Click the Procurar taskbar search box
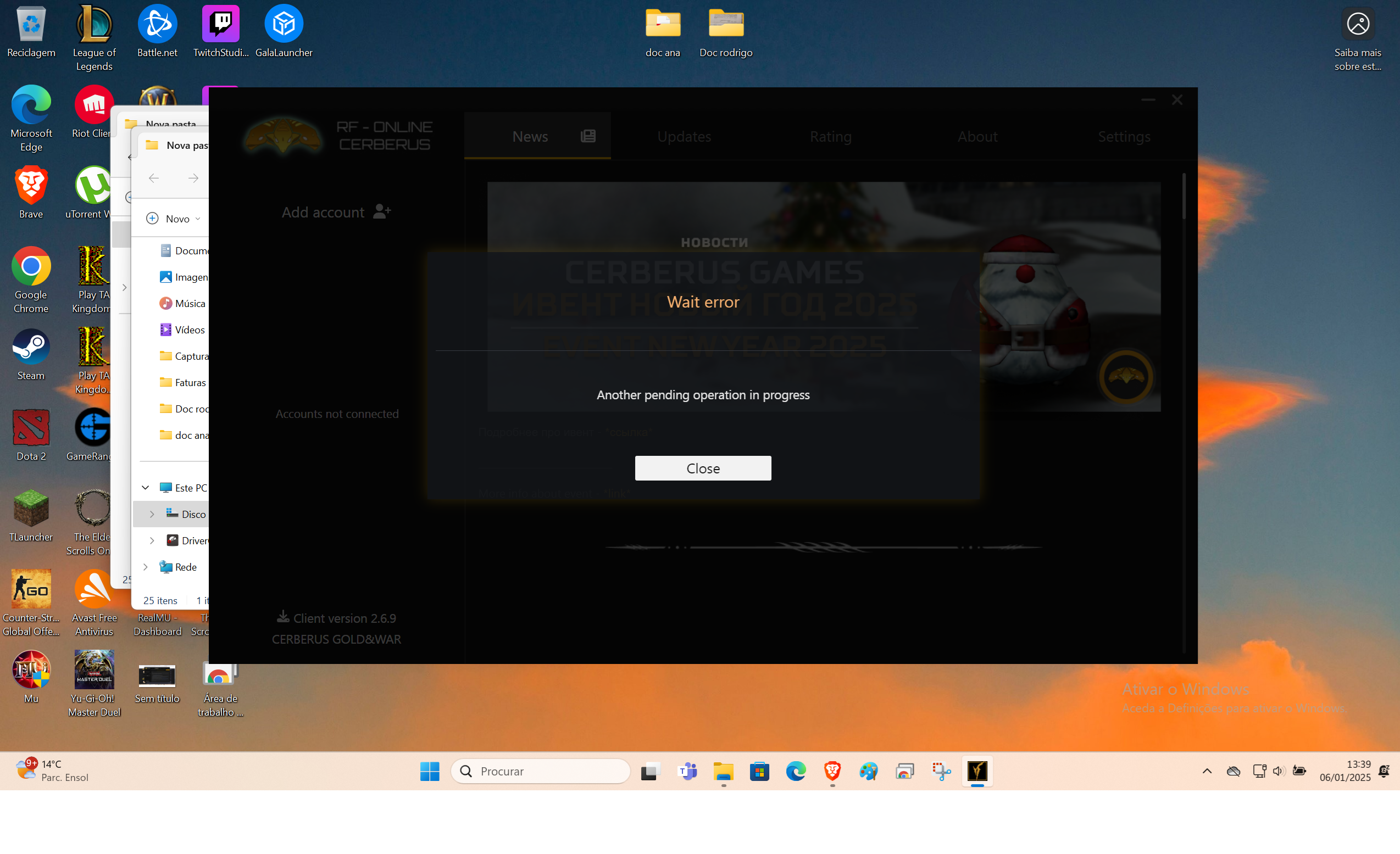Image resolution: width=1400 pixels, height=854 pixels. point(540,771)
